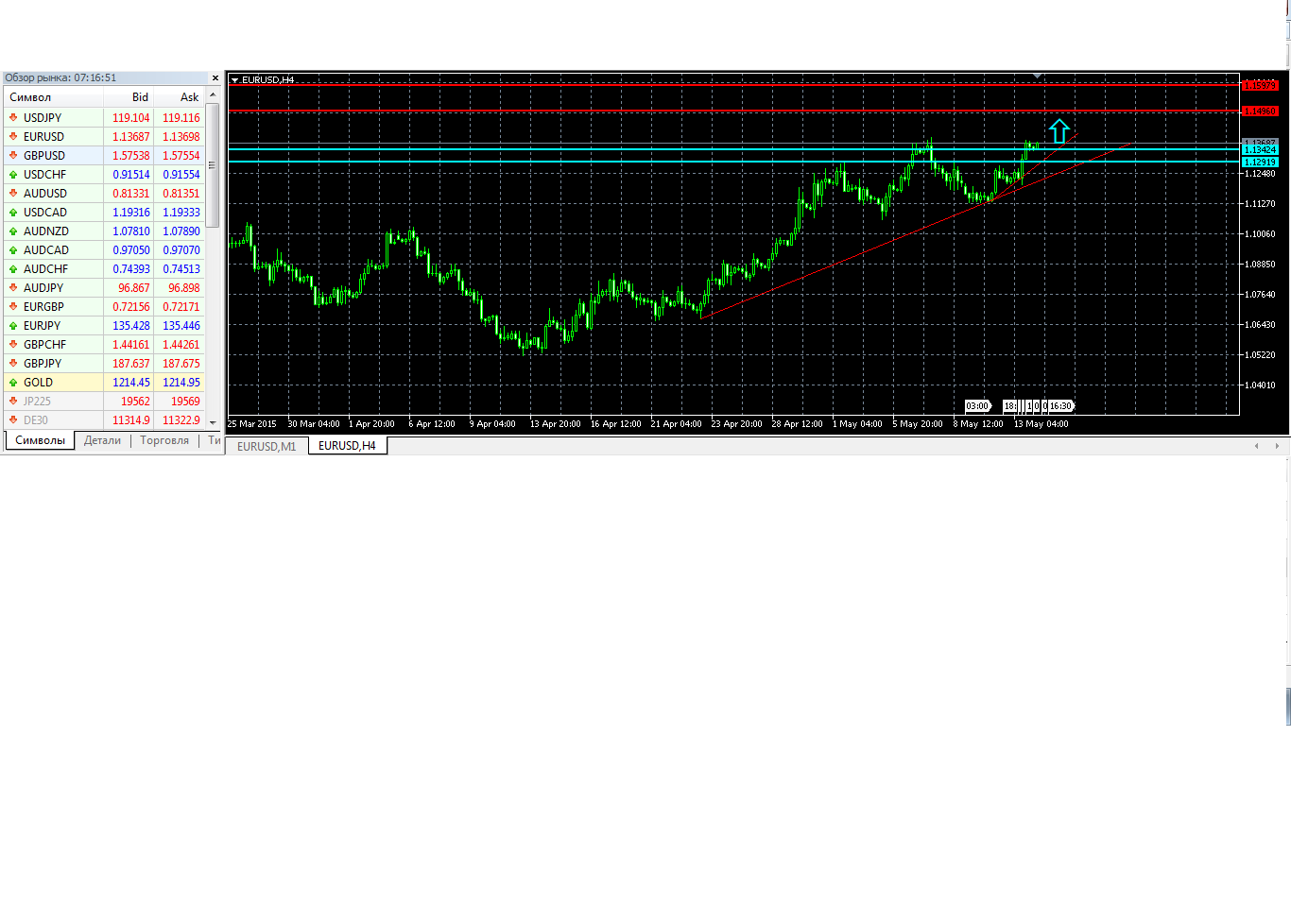This screenshot has width=1291, height=924.
Task: Select the EURUSD symbol in Market Watch
Action: coord(43,137)
